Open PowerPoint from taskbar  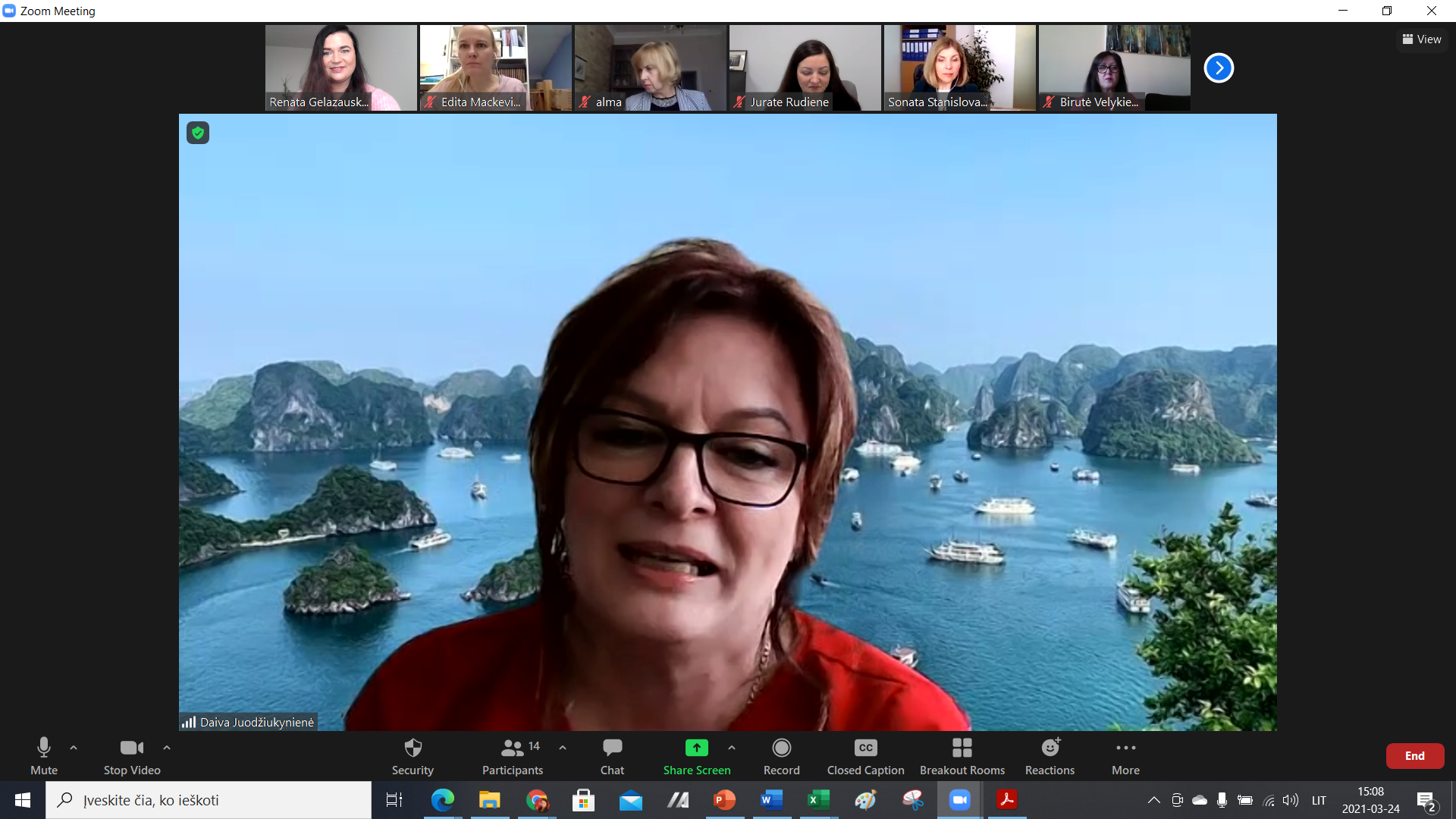(x=724, y=800)
